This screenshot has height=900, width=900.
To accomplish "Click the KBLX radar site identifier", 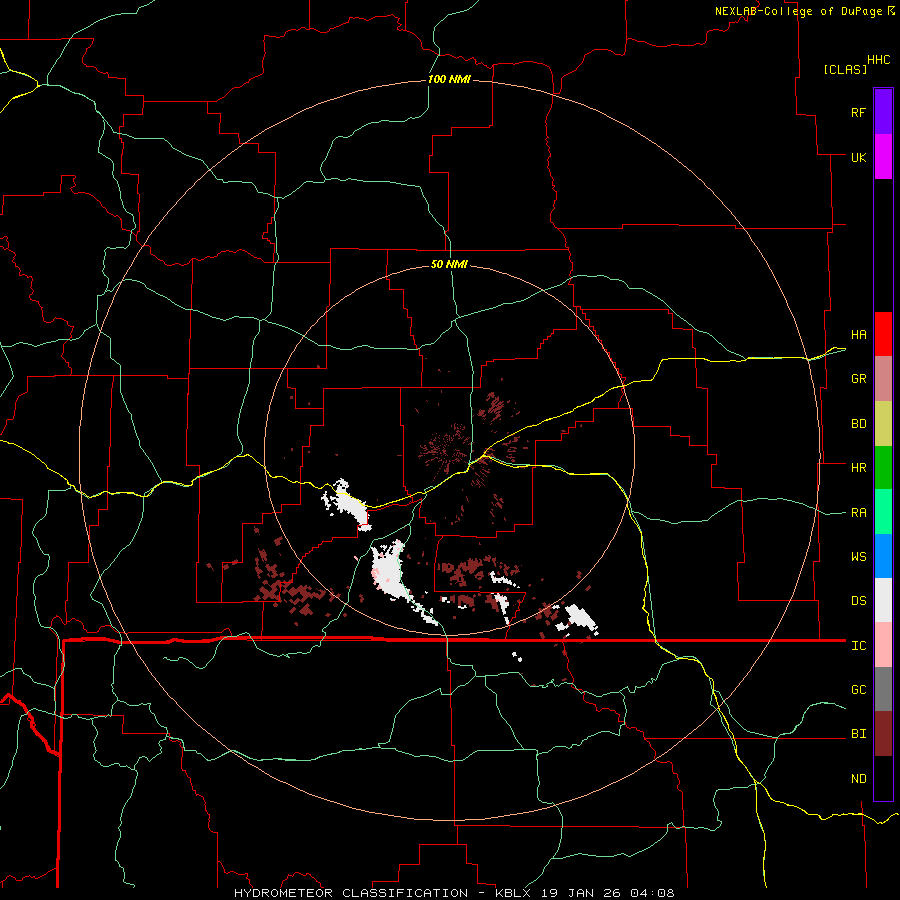I will 514,893.
